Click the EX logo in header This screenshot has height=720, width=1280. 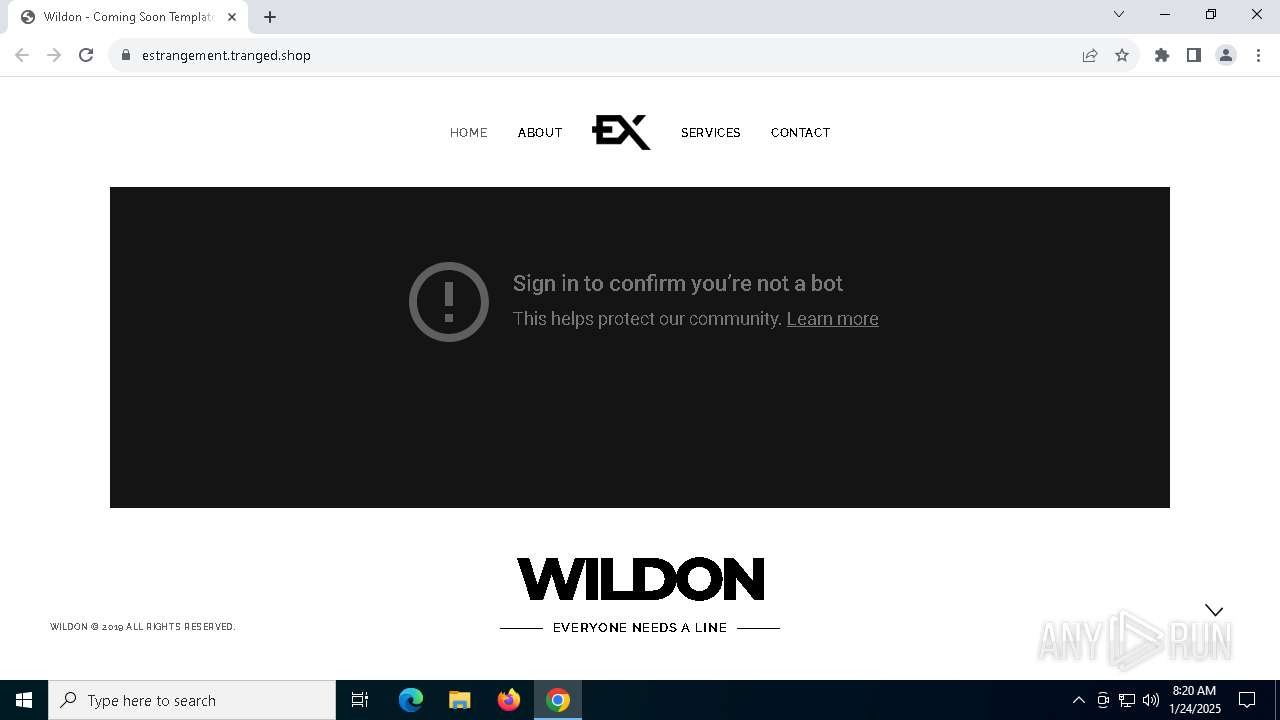click(x=621, y=132)
